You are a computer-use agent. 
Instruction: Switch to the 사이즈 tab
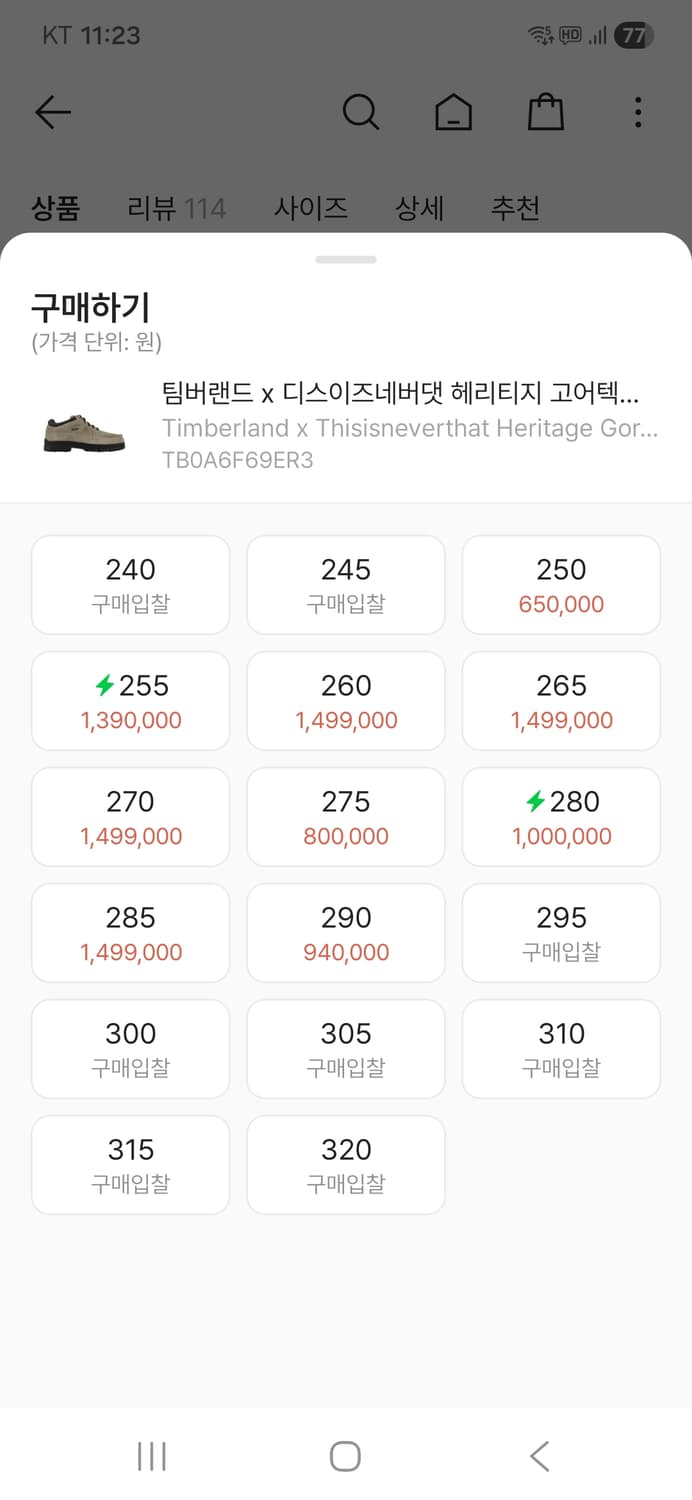click(311, 208)
